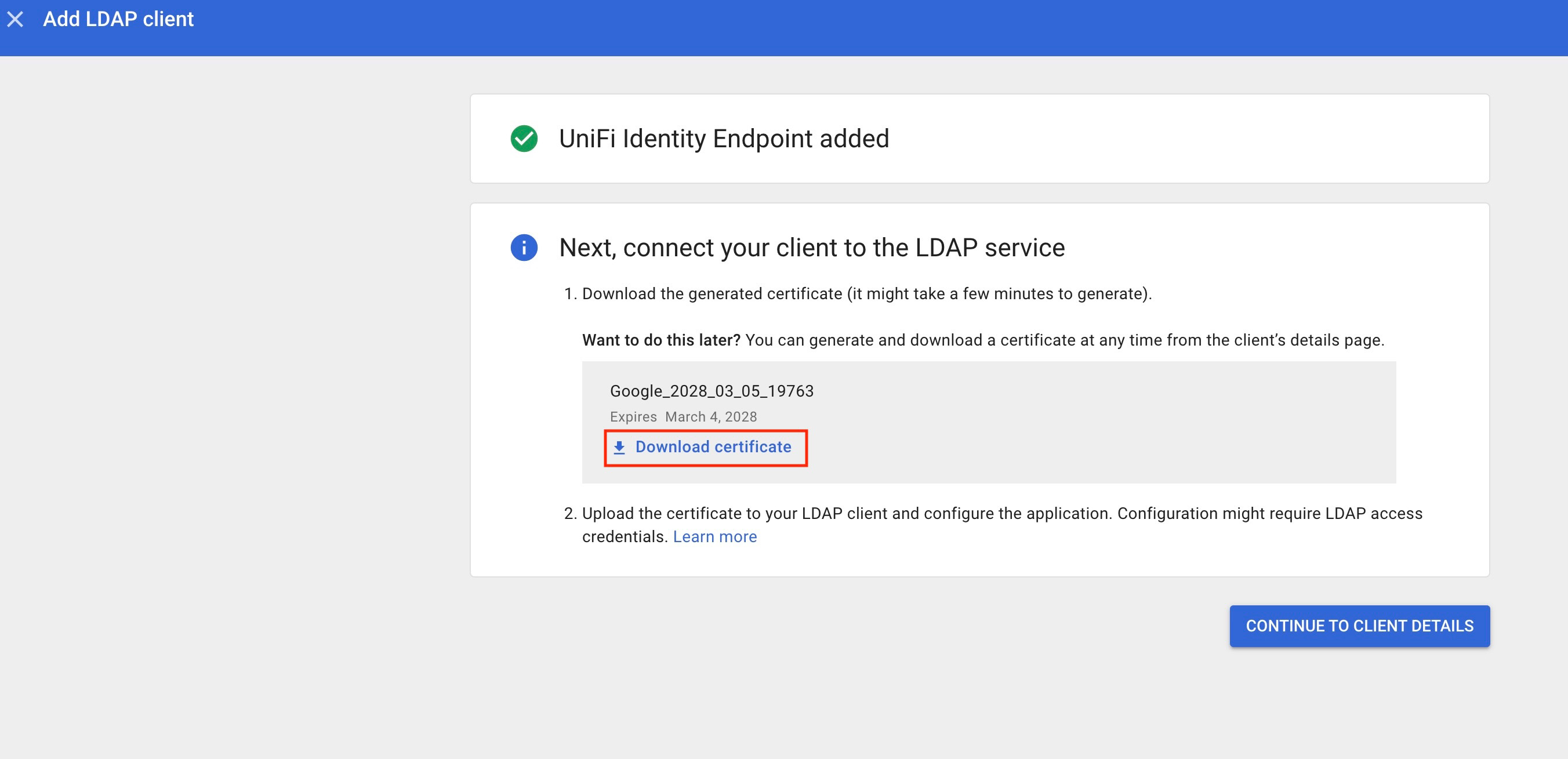This screenshot has width=1568, height=759.
Task: Click the green checkmark success icon
Action: click(x=524, y=139)
